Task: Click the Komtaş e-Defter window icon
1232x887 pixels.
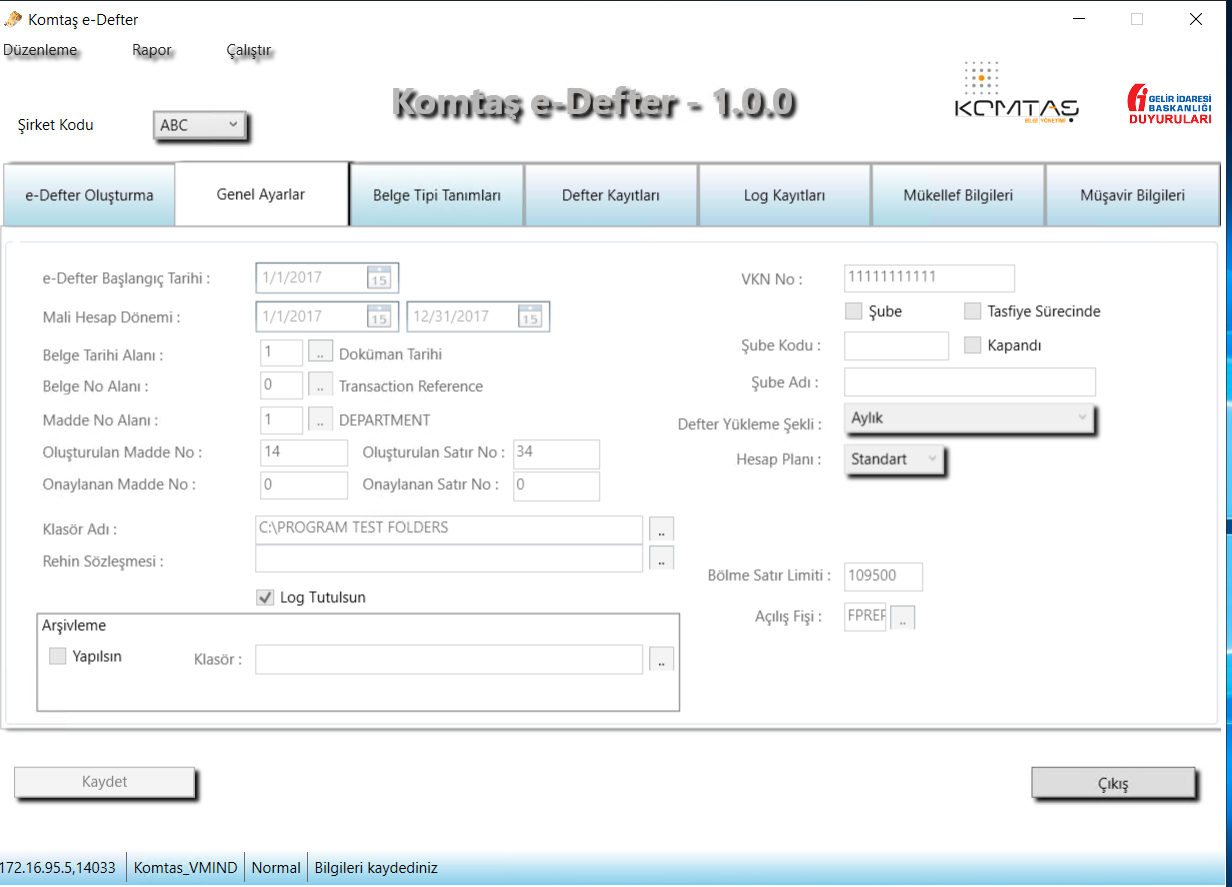Action: [13, 19]
